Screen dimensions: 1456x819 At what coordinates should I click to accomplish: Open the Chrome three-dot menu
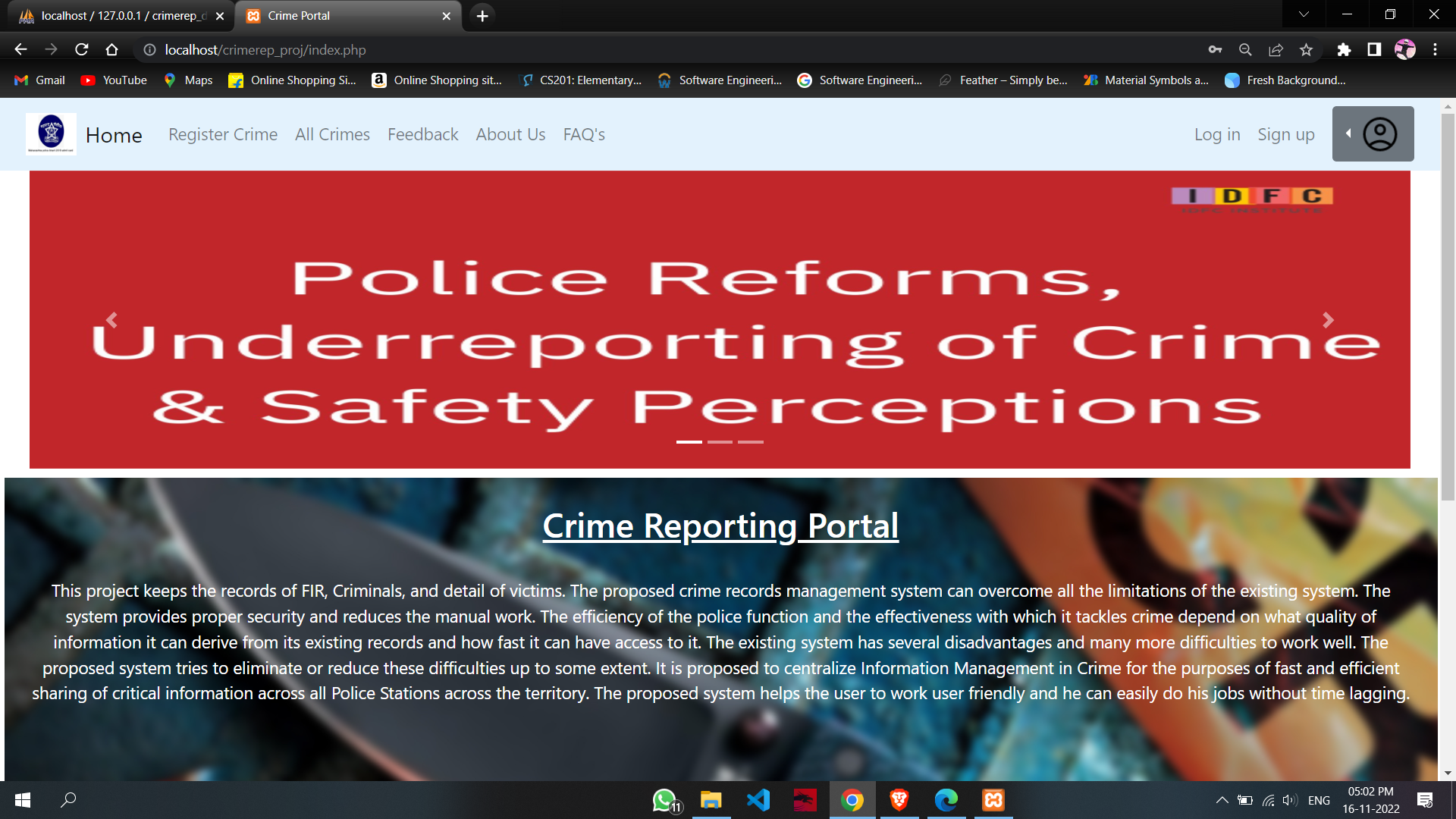coord(1435,50)
